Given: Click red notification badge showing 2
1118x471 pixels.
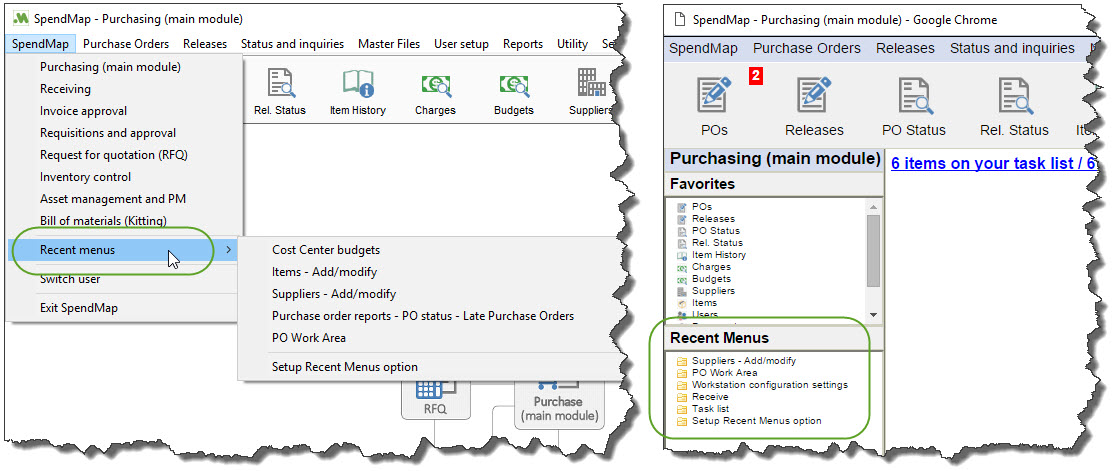Looking at the screenshot, I should 756,76.
